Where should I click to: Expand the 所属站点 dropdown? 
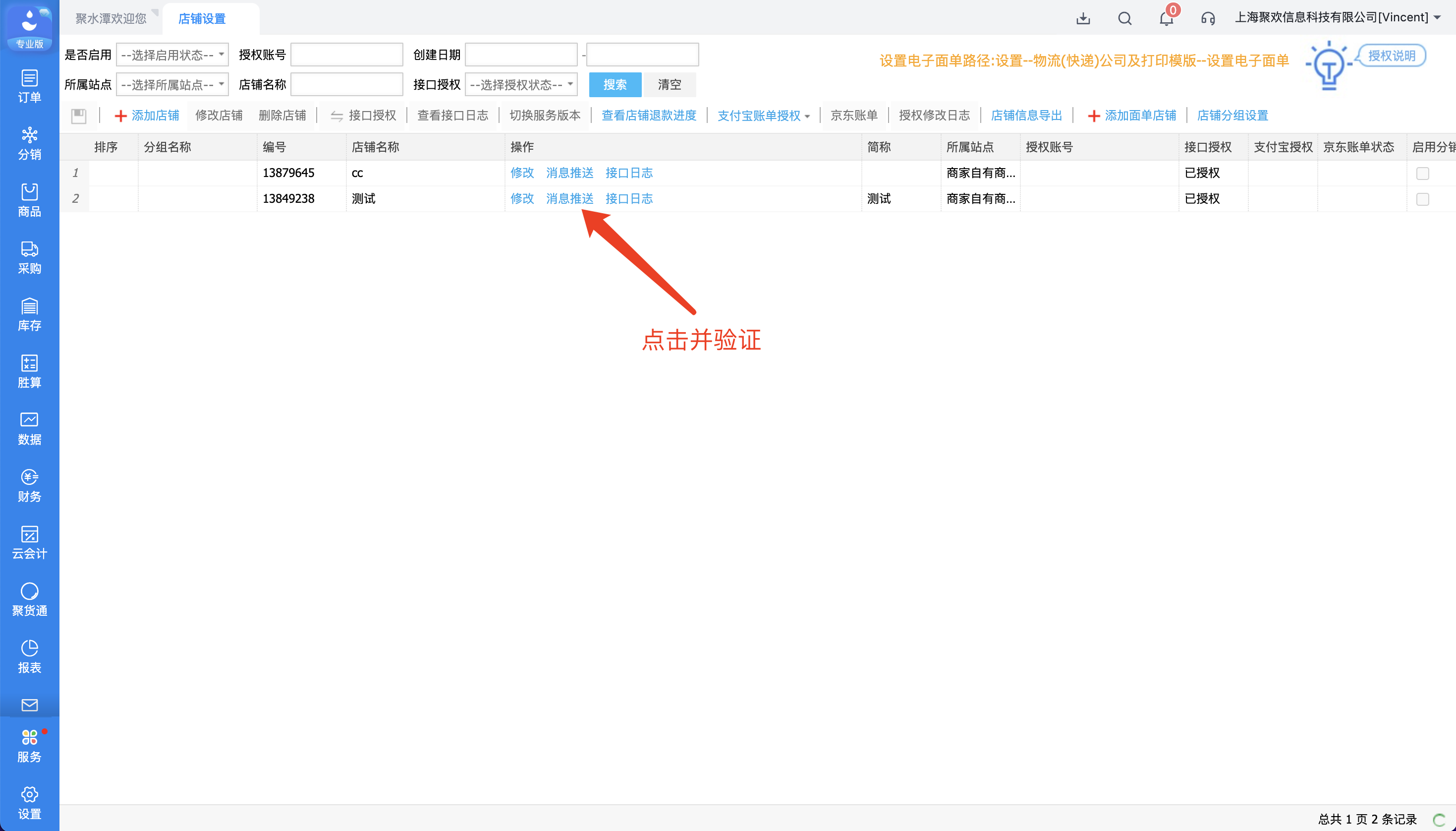pyautogui.click(x=172, y=84)
